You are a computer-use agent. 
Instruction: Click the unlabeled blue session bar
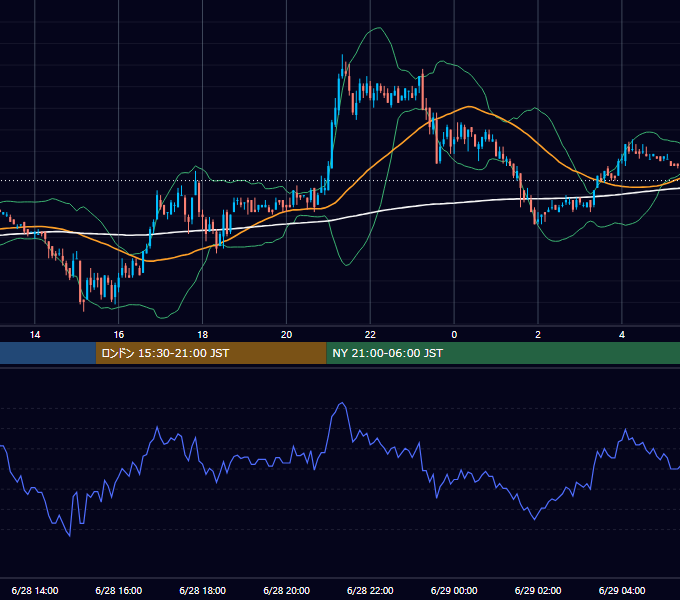click(x=48, y=353)
